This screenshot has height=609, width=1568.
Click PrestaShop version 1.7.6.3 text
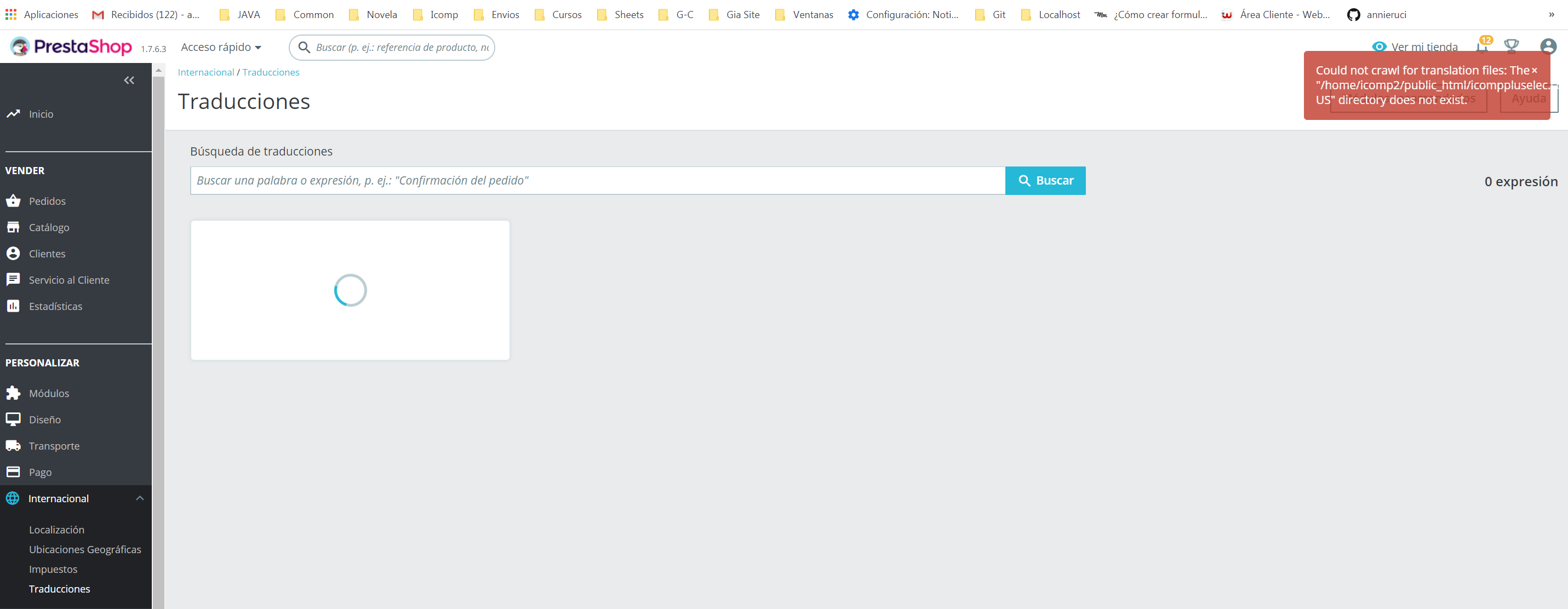tap(153, 49)
